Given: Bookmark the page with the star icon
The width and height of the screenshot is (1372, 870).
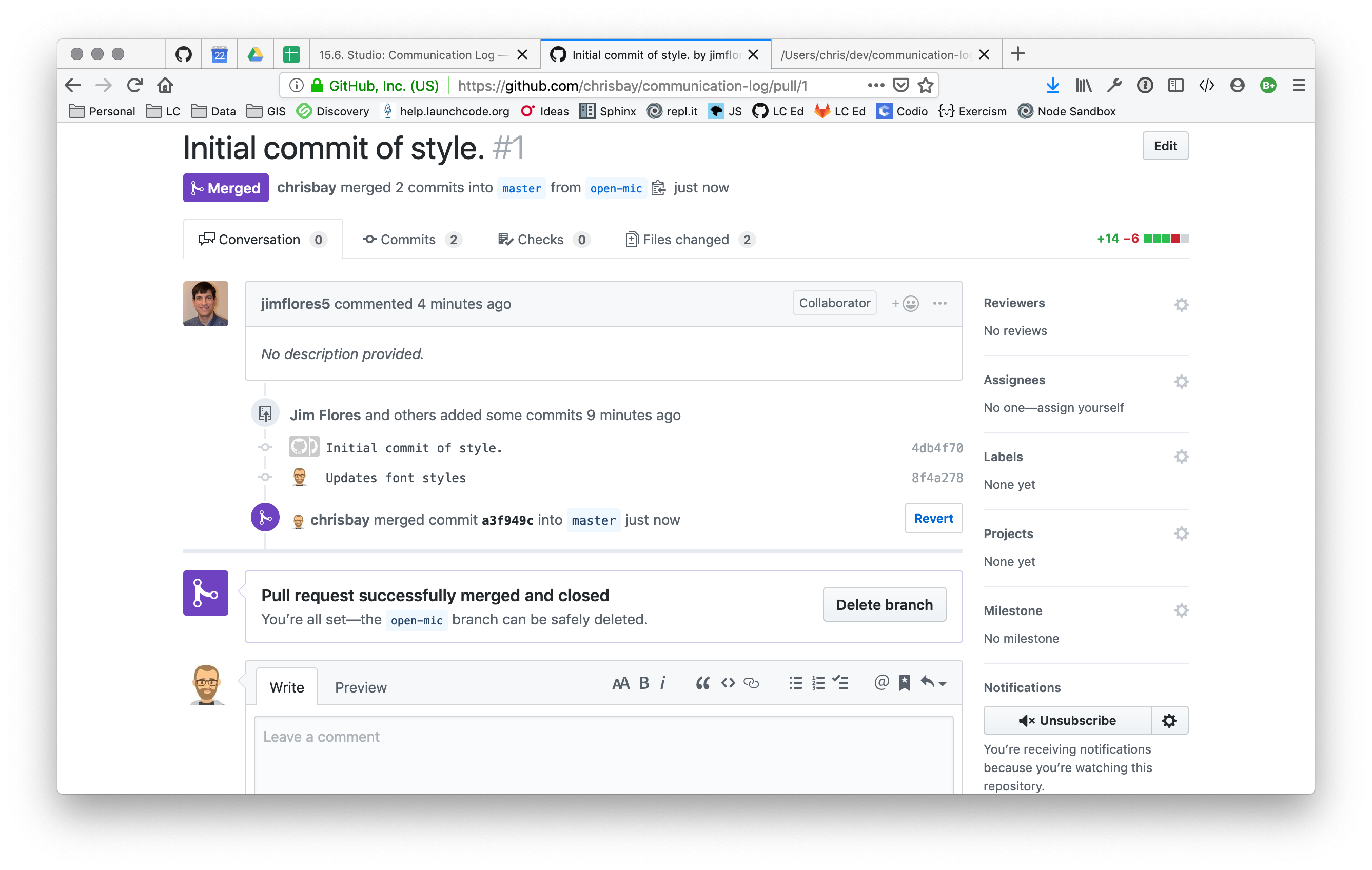Looking at the screenshot, I should point(926,85).
